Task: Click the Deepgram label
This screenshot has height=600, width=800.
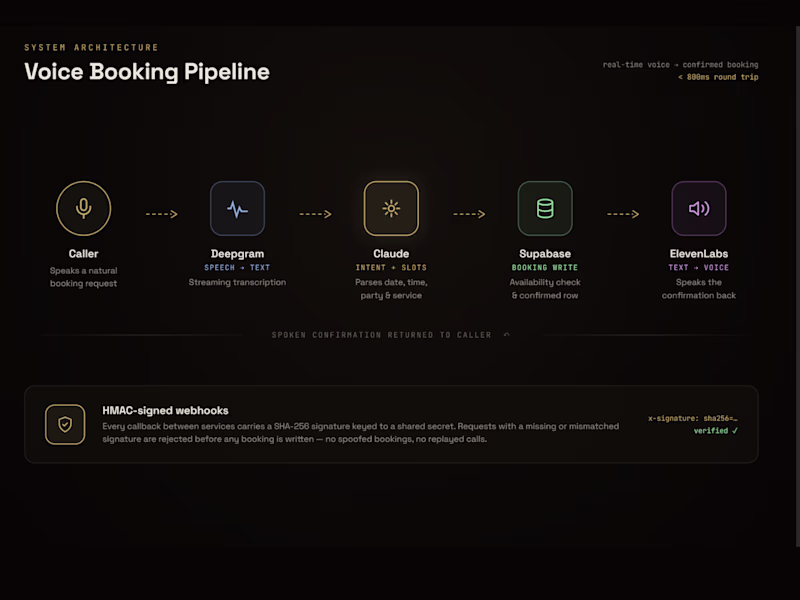Action: 237,254
